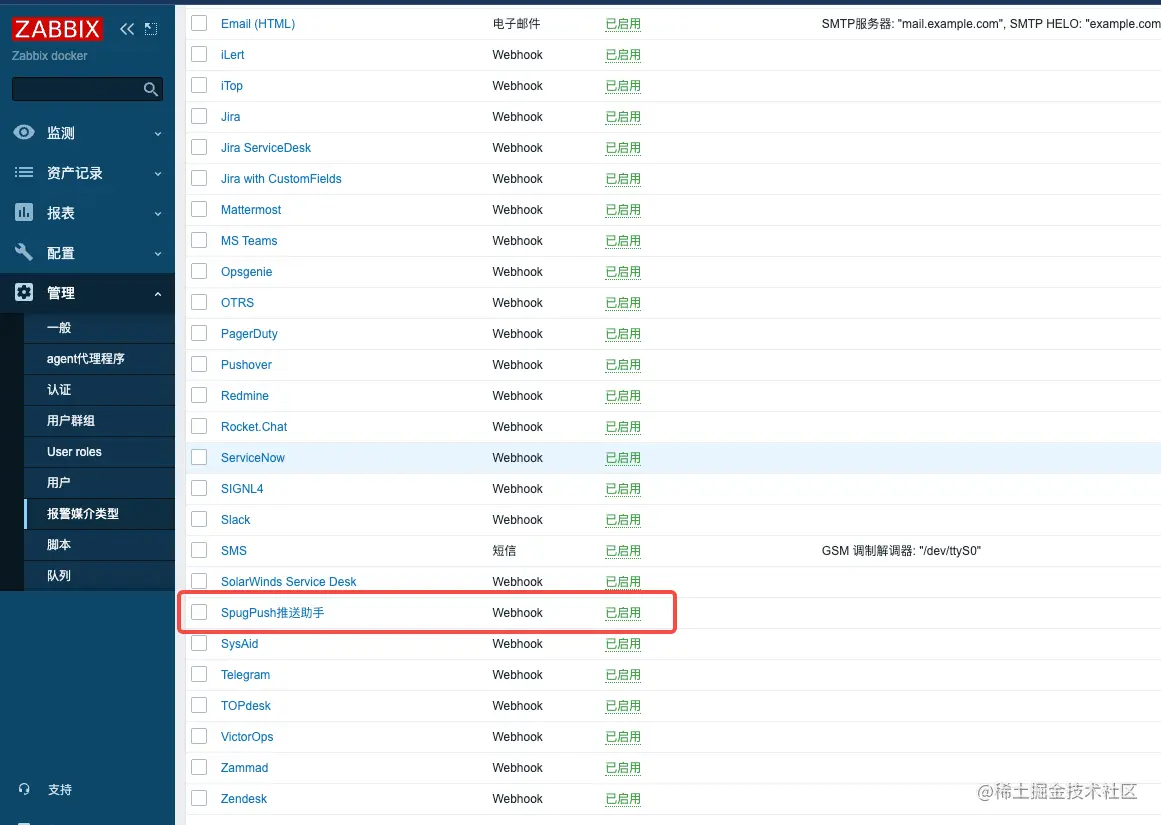This screenshot has height=825, width=1161.
Task: Click the 短信 type cell of SMS
Action: pyautogui.click(x=504, y=550)
